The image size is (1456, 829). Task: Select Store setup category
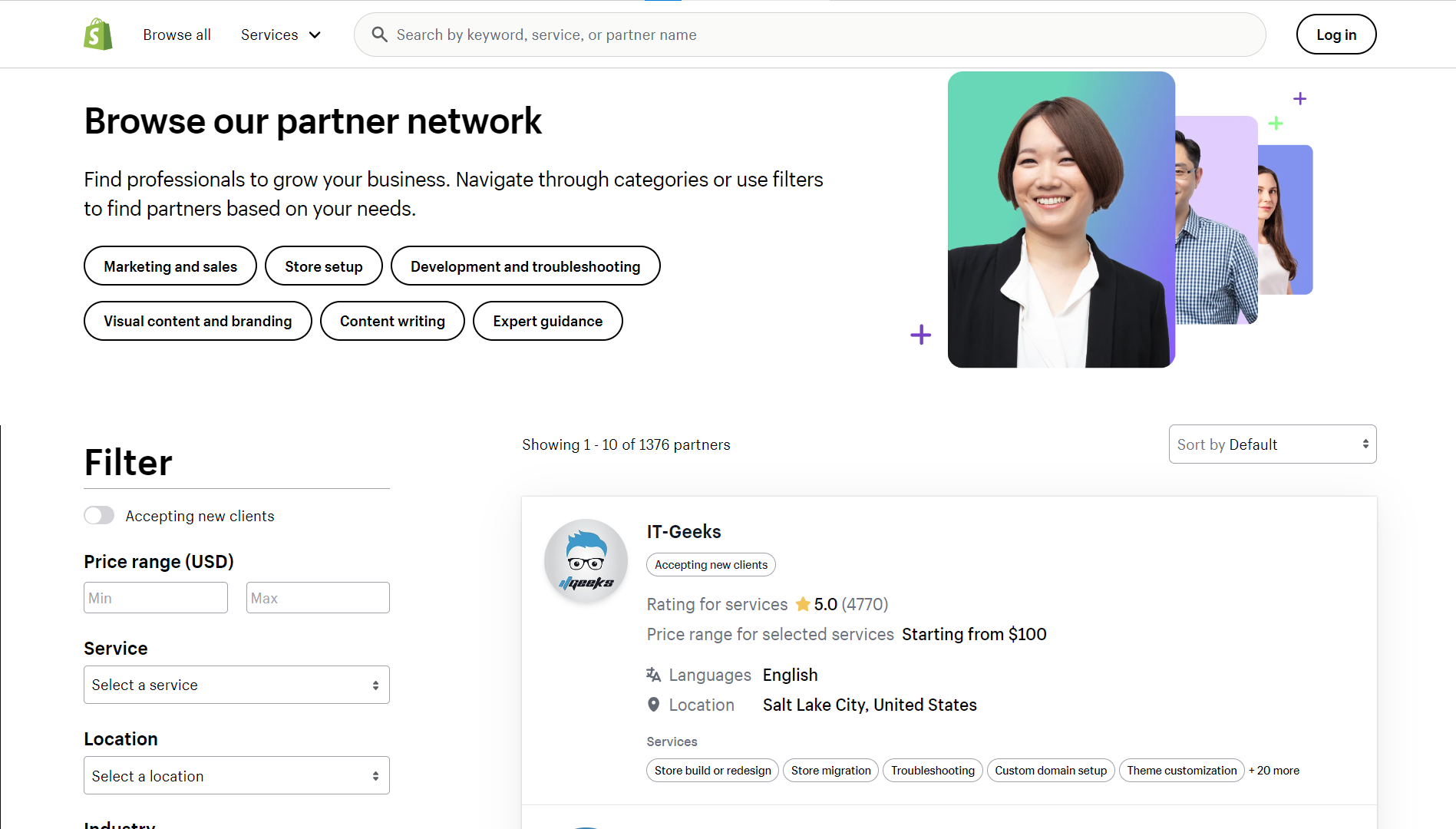coord(324,266)
